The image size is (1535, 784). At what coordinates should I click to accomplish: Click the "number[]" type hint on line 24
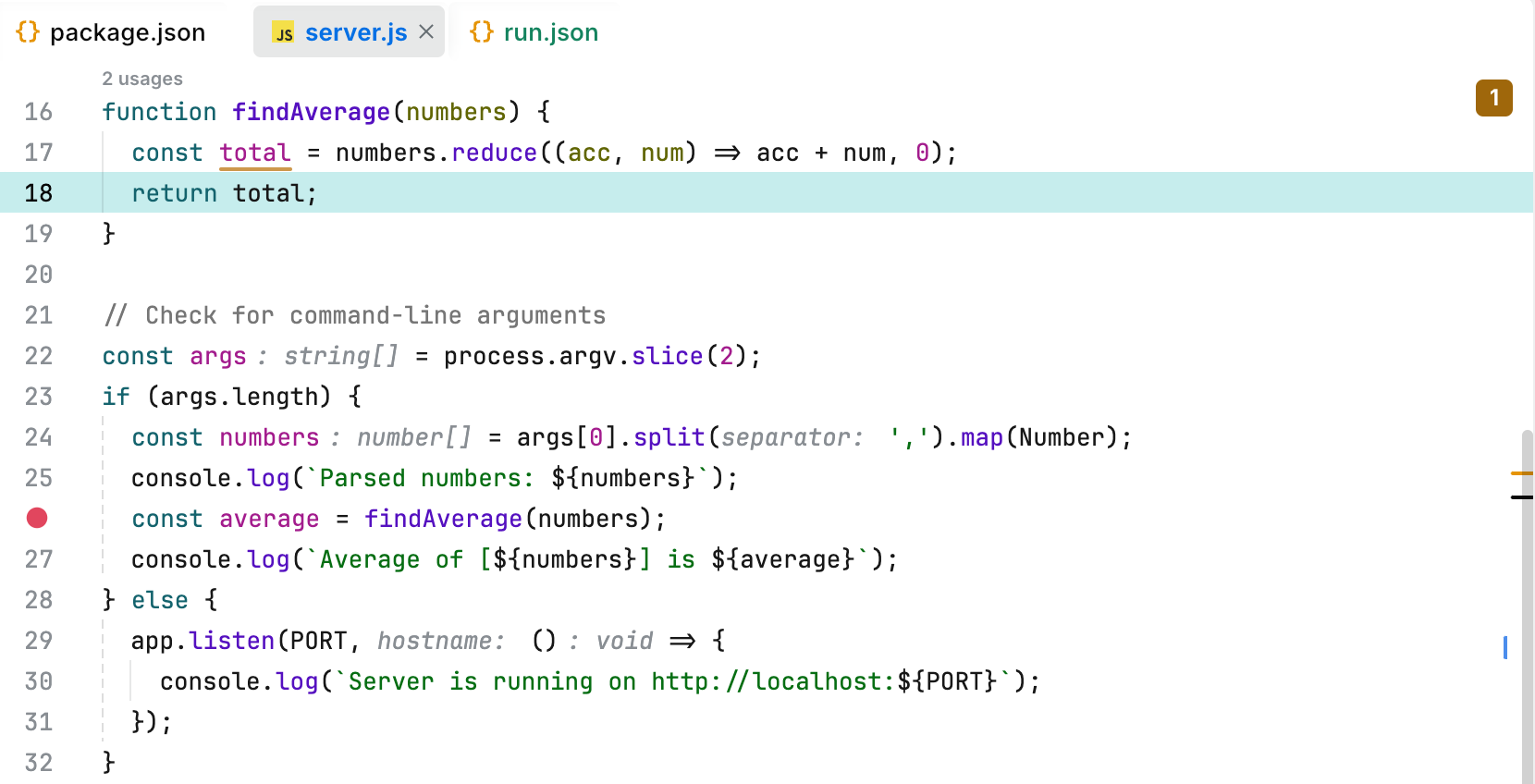pyautogui.click(x=414, y=437)
